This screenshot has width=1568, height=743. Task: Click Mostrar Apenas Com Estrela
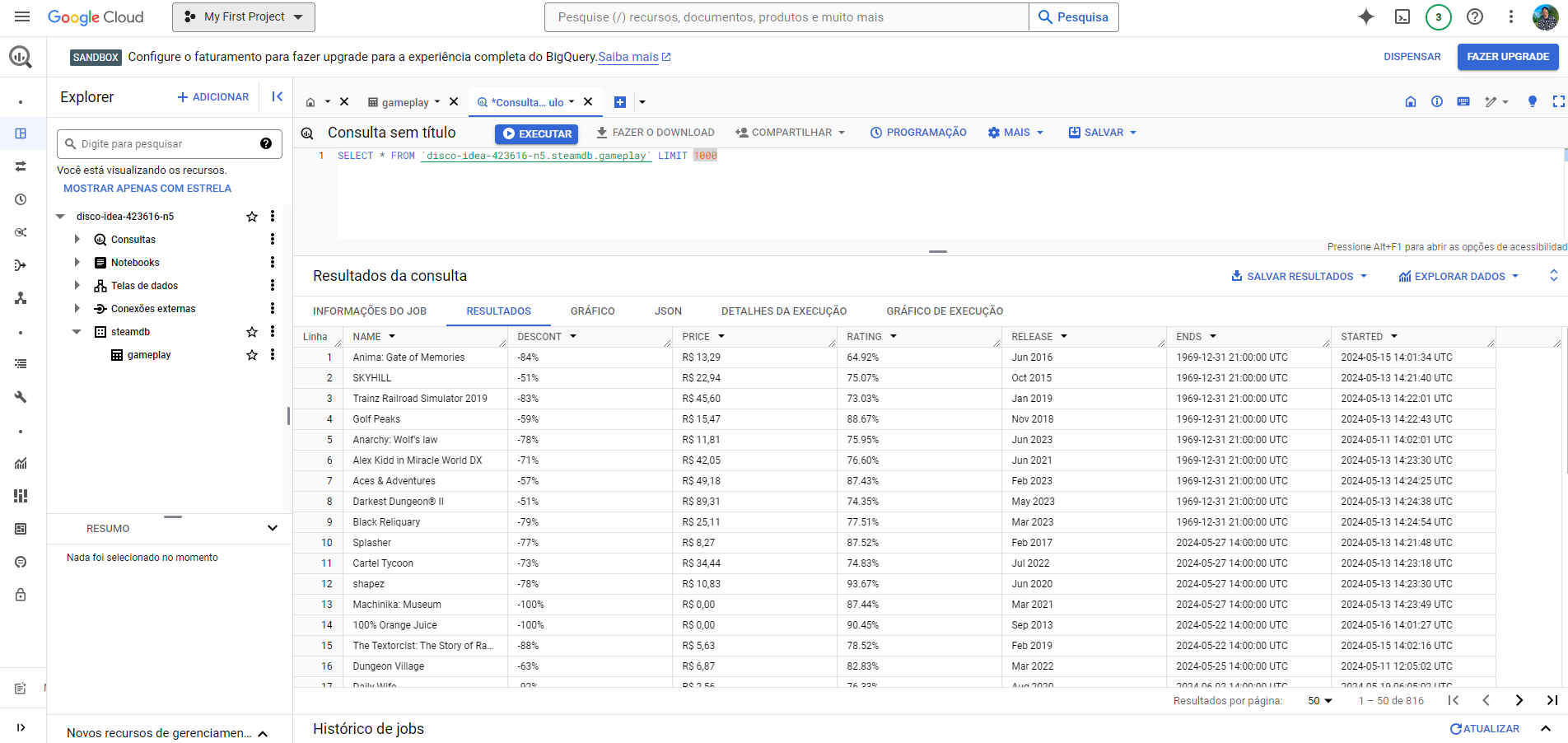coord(147,189)
